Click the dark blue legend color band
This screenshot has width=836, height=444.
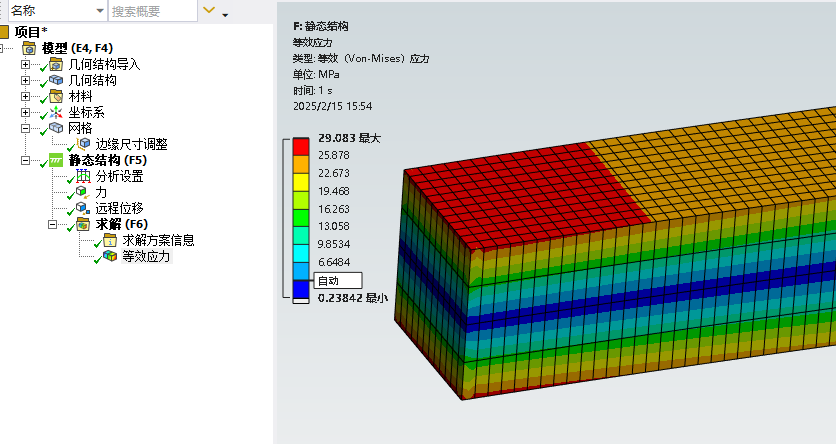pyautogui.click(x=301, y=289)
